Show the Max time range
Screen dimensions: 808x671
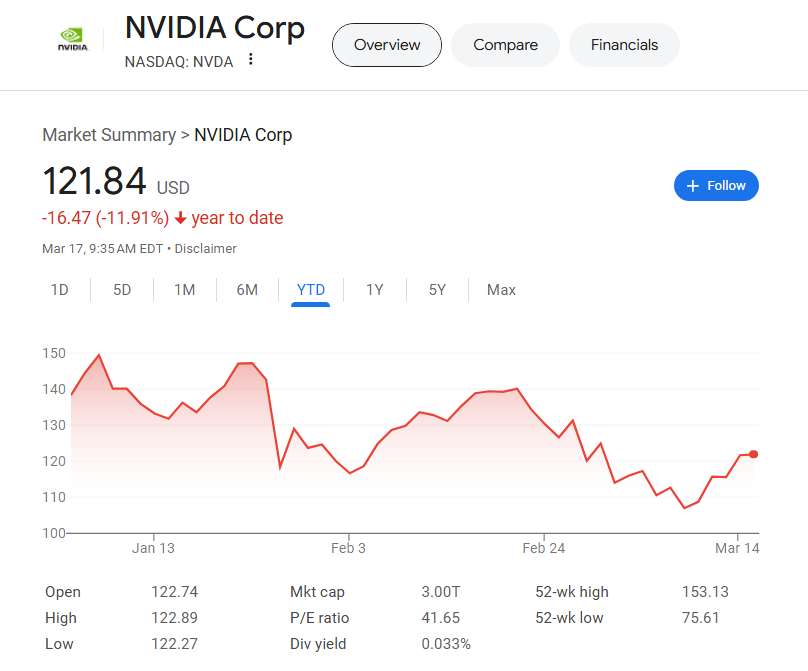click(x=501, y=290)
